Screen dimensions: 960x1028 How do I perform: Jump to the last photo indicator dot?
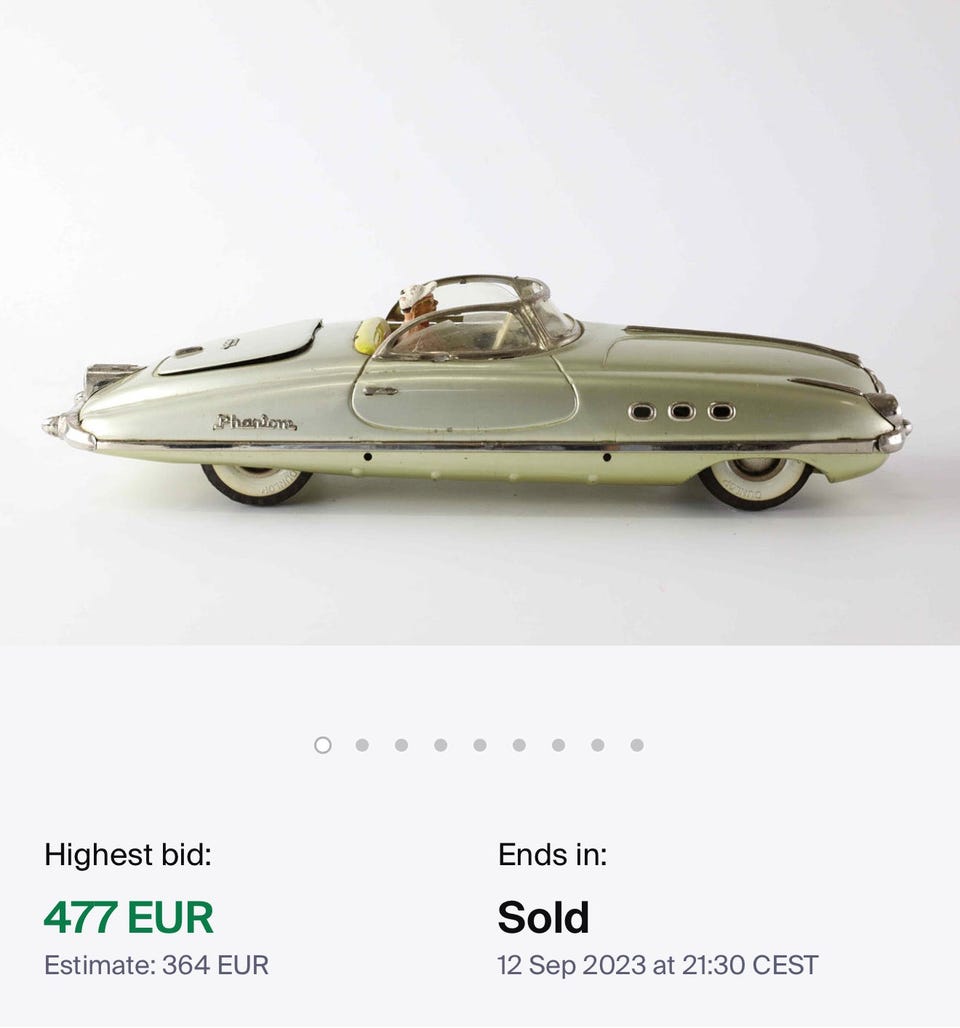coord(637,745)
